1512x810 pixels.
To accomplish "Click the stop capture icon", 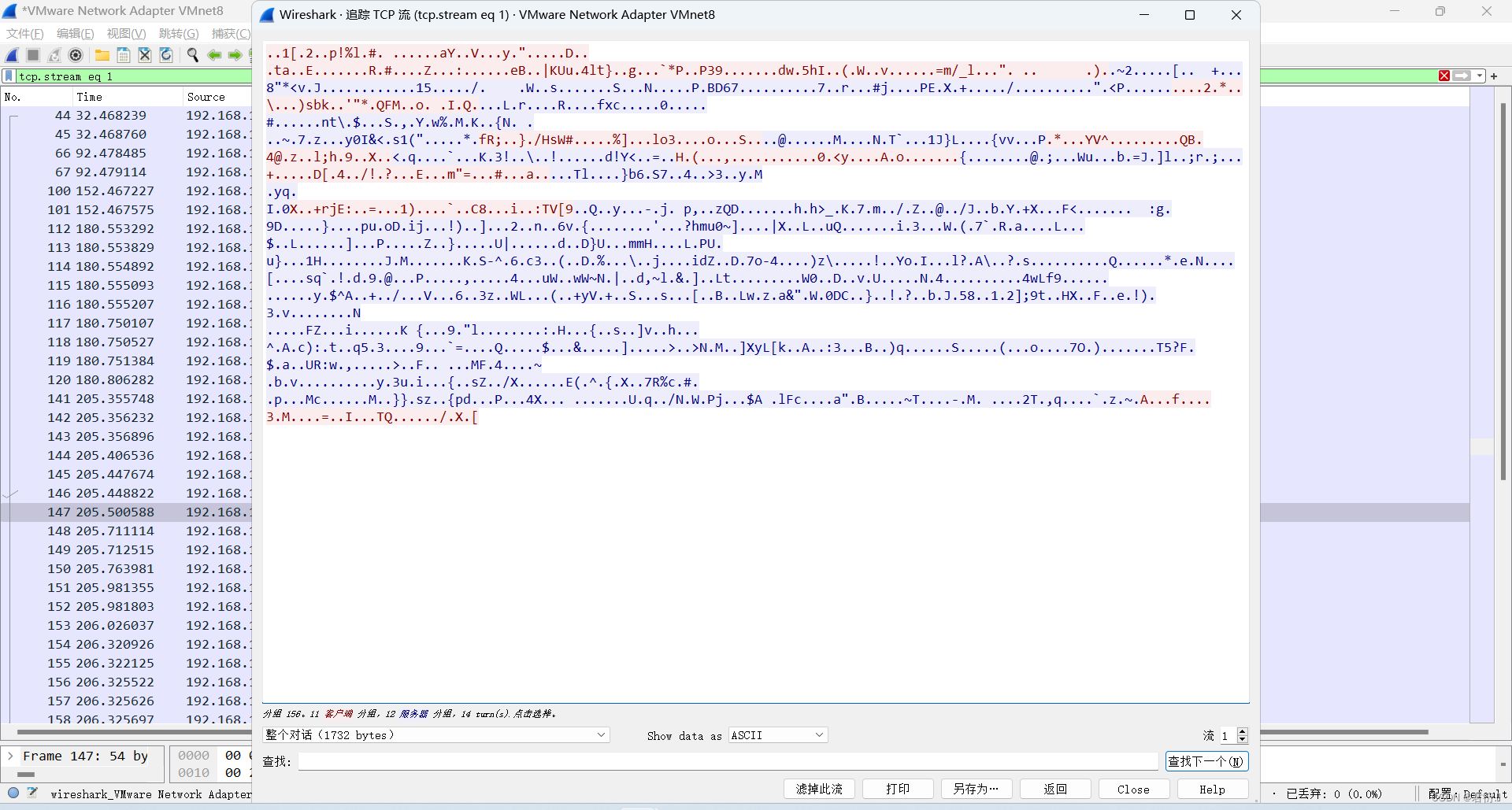I will coord(32,55).
